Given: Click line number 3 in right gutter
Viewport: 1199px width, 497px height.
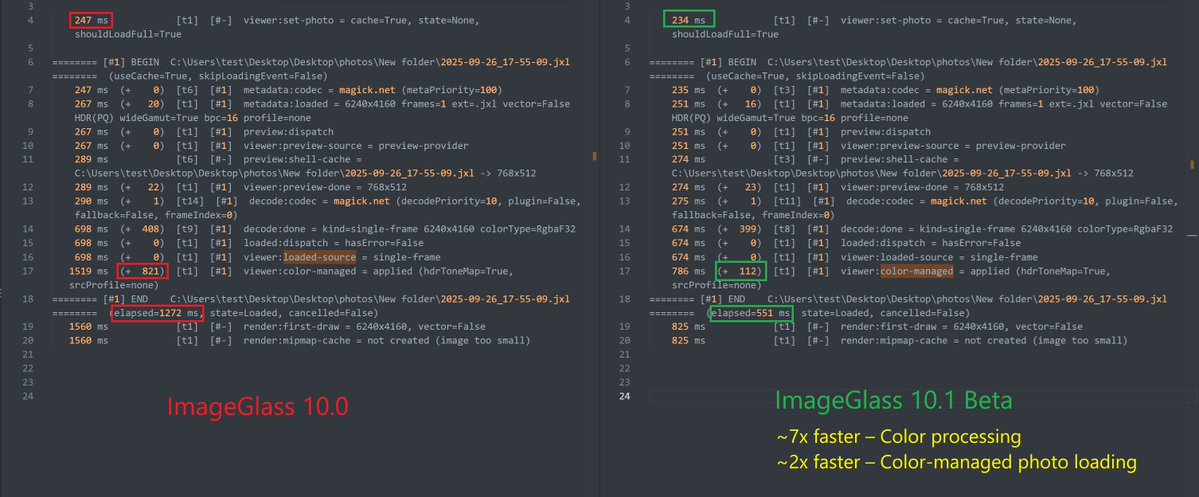Looking at the screenshot, I should (625, 7).
